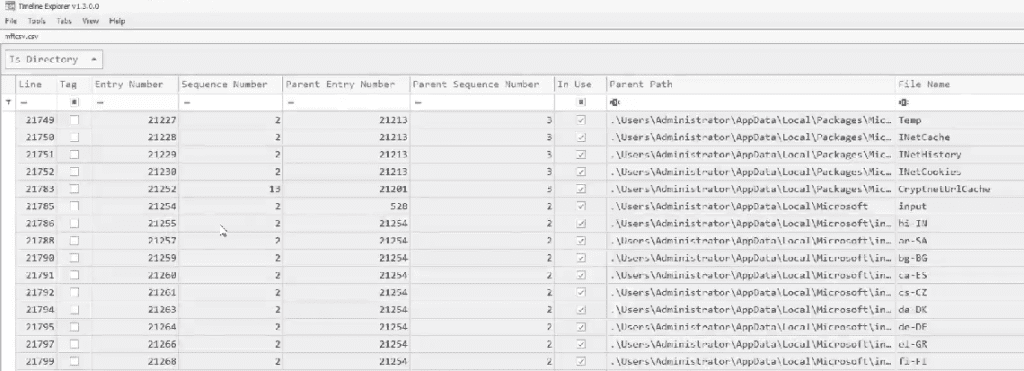This screenshot has height=371, width=1024.
Task: Select the bg-BG file name cell
Action: point(959,258)
